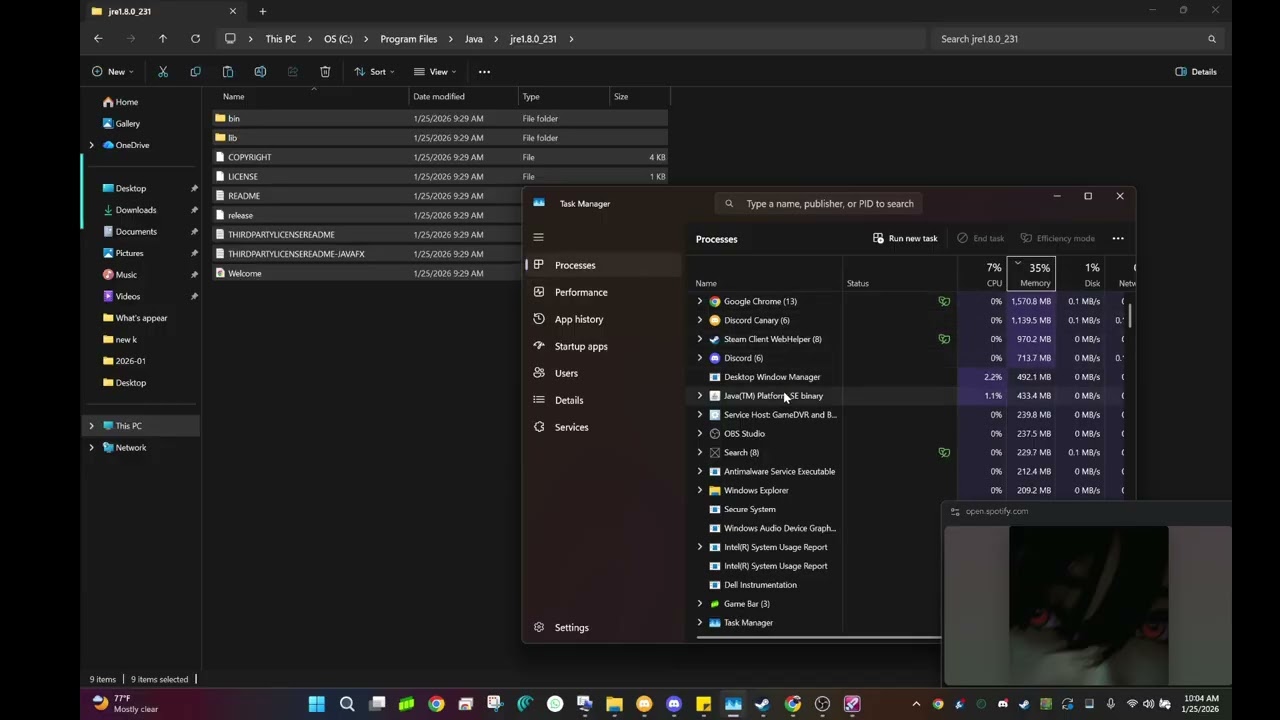Viewport: 1280px width, 720px height.
Task: Select the bin folder
Action: pos(440,118)
